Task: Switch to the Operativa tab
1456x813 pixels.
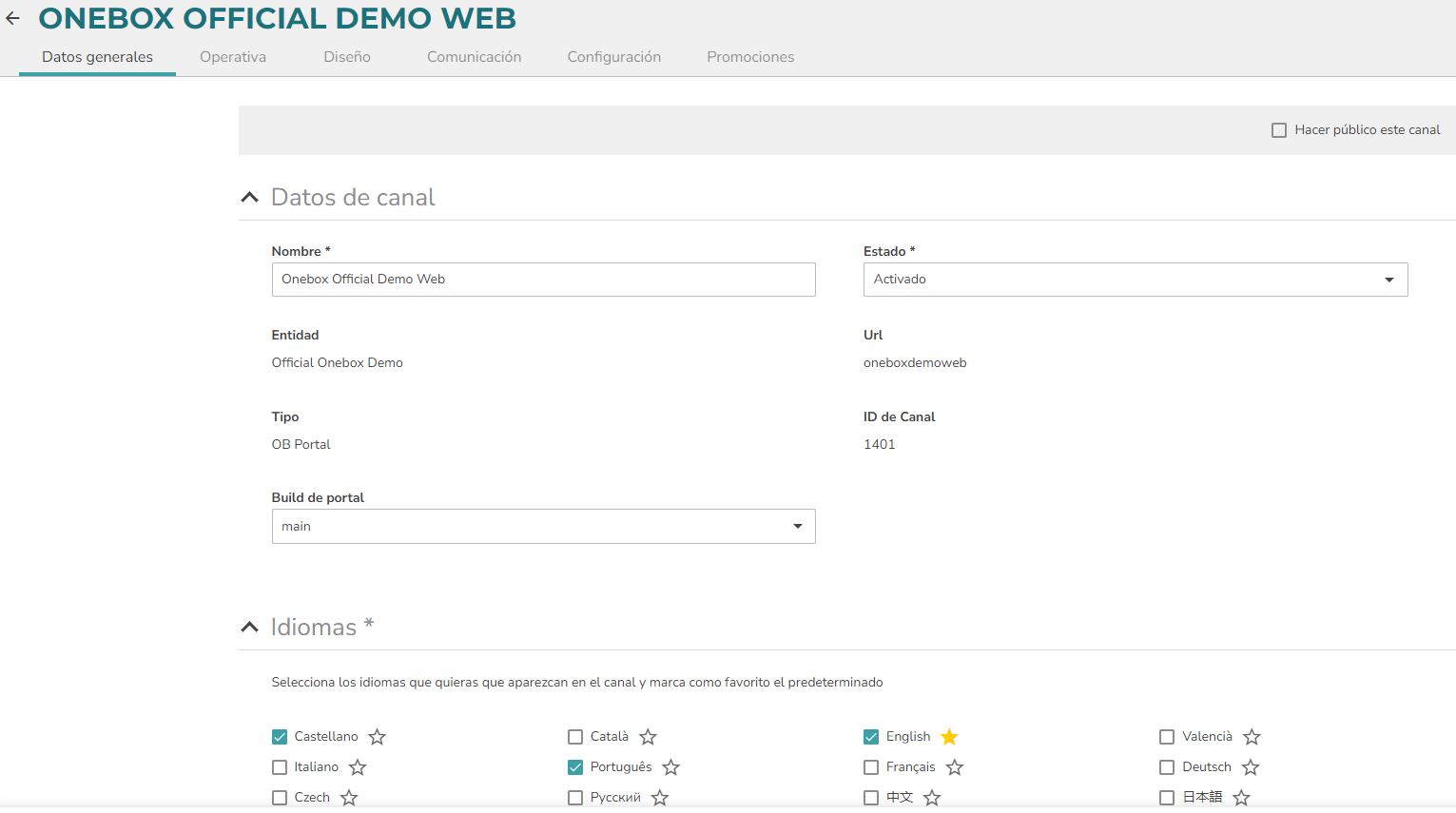Action: [233, 57]
